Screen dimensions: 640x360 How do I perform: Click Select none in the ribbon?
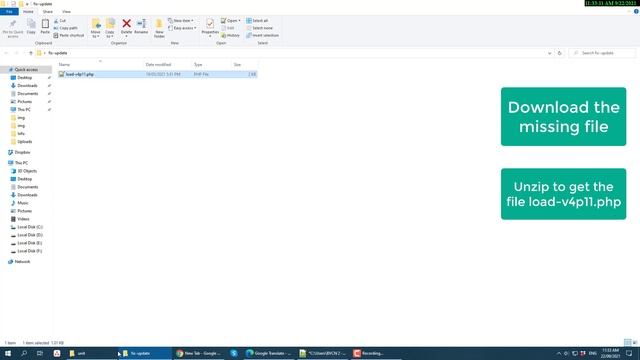[259, 28]
